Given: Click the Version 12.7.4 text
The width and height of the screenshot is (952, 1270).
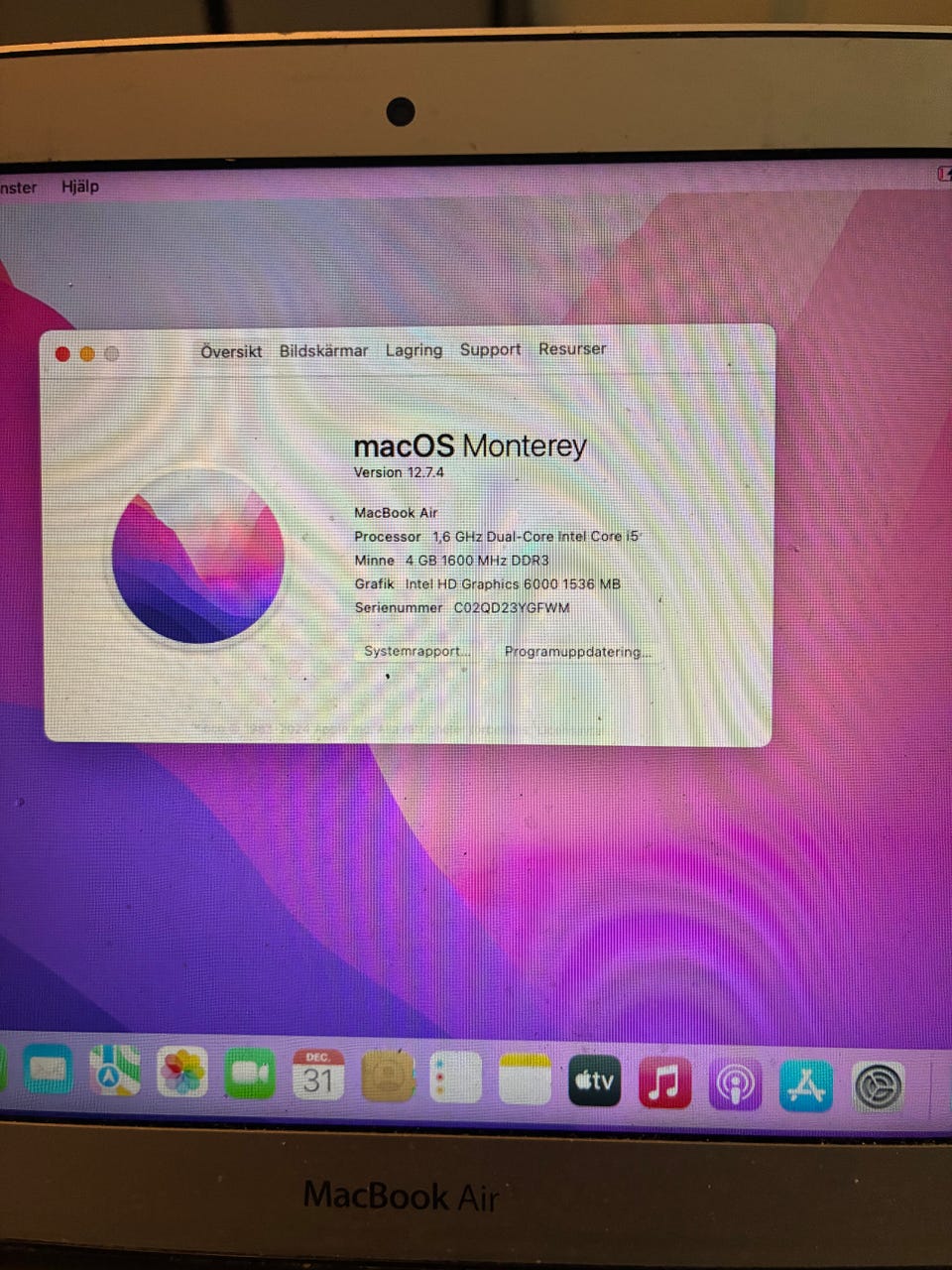Looking at the screenshot, I should click(x=399, y=472).
